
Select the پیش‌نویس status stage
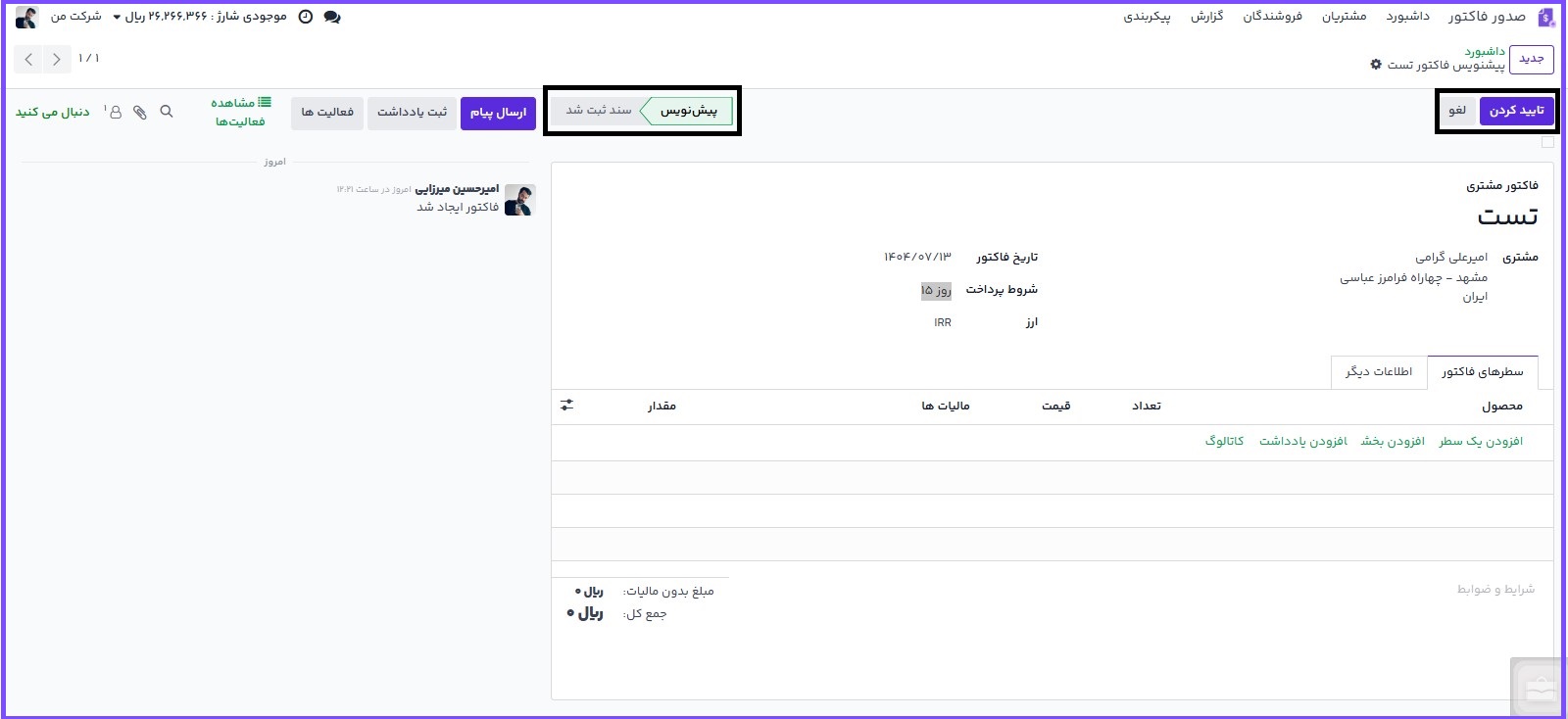point(690,111)
